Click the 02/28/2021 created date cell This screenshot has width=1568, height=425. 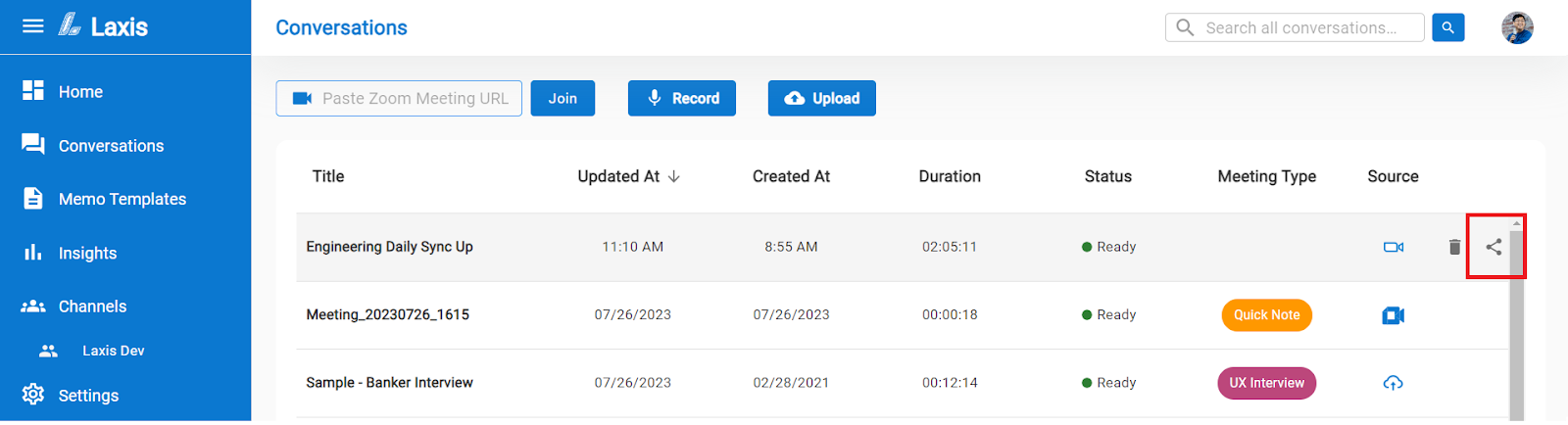[x=791, y=383]
